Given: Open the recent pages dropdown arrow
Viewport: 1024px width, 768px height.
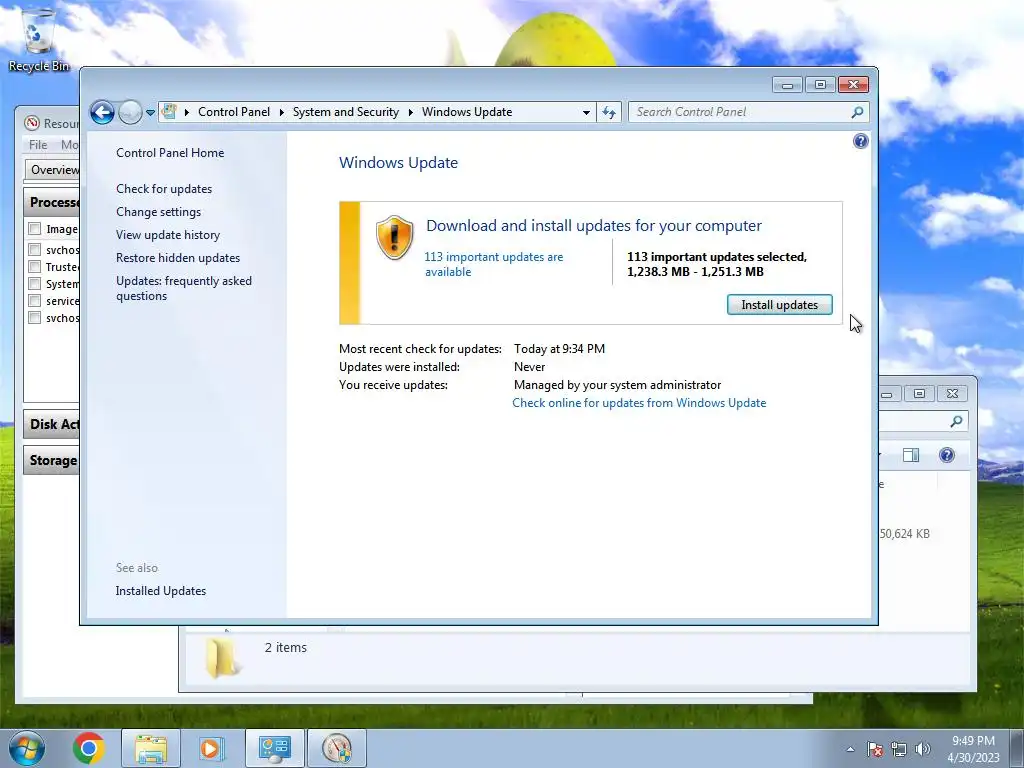Looking at the screenshot, I should [150, 112].
